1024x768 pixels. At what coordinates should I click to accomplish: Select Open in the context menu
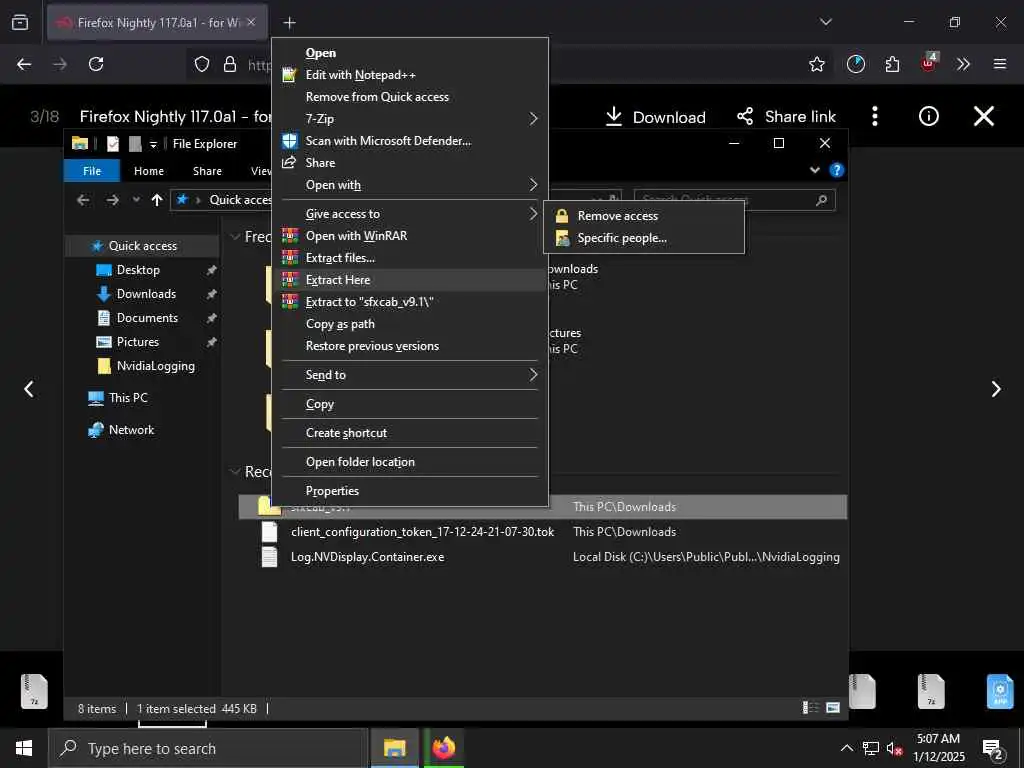410,53
